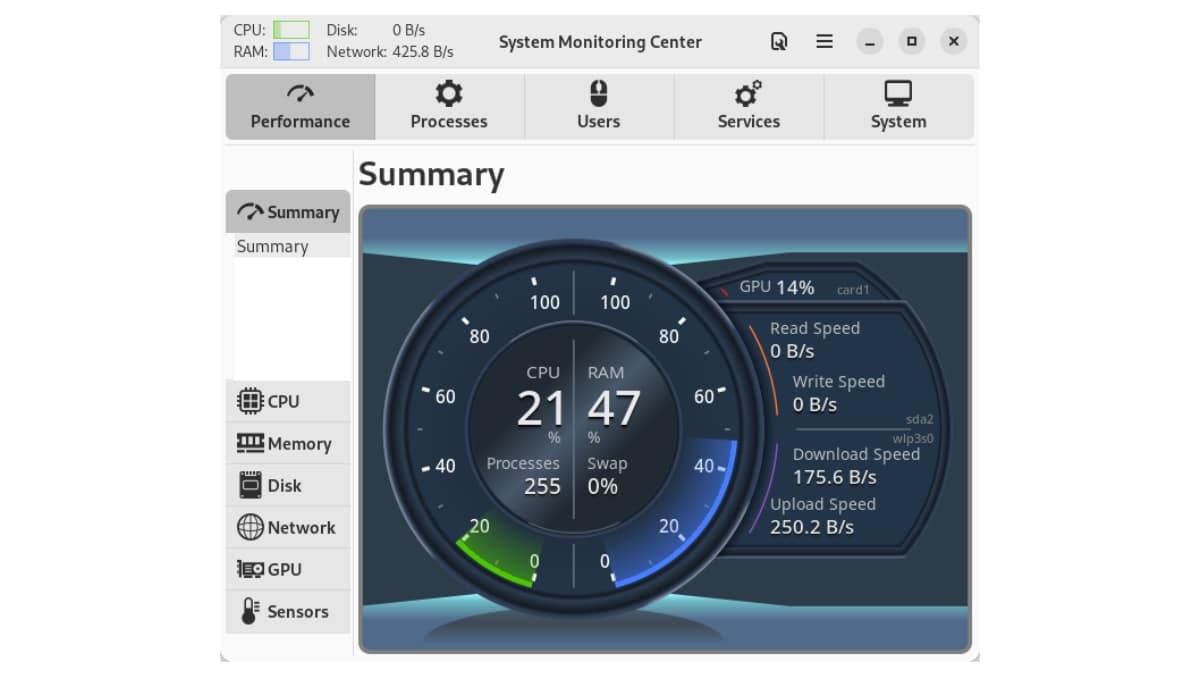1200x675 pixels.
Task: Collapse the Summary sidebar section
Action: tap(288, 212)
